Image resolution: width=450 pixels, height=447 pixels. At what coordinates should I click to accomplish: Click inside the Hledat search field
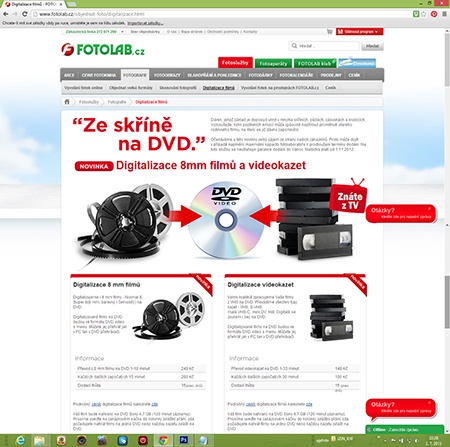click(324, 46)
